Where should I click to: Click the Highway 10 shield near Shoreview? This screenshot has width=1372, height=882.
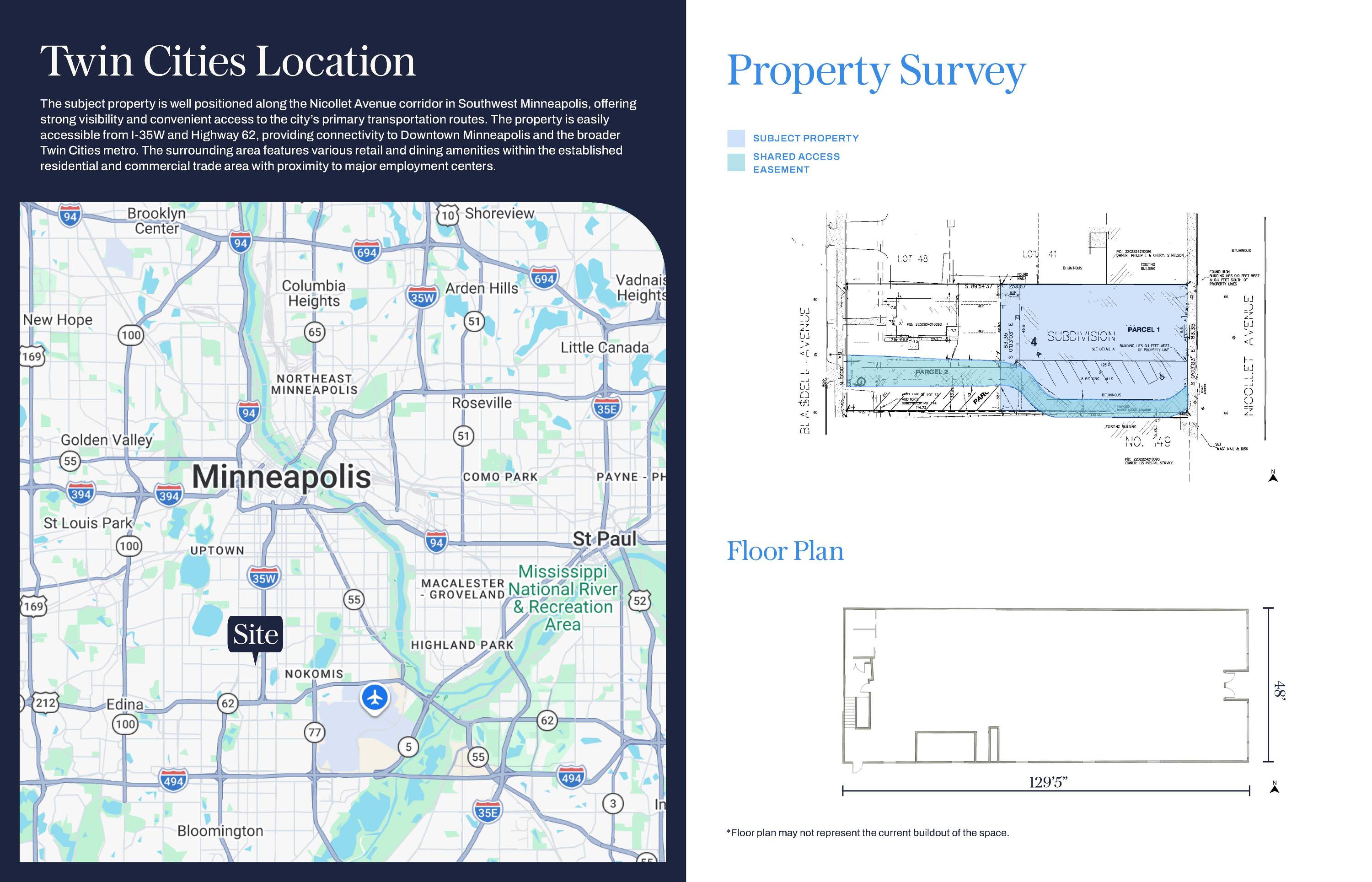tap(448, 216)
